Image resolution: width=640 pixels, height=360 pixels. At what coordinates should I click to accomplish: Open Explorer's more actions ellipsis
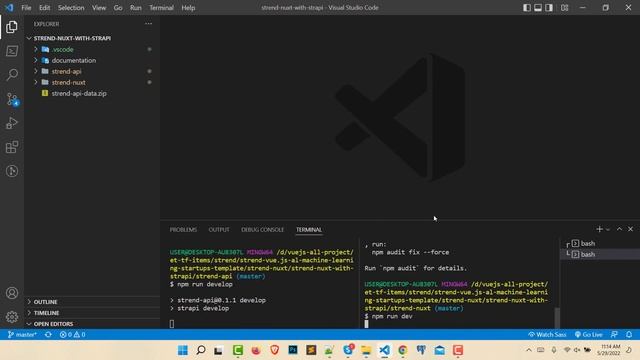pyautogui.click(x=148, y=24)
